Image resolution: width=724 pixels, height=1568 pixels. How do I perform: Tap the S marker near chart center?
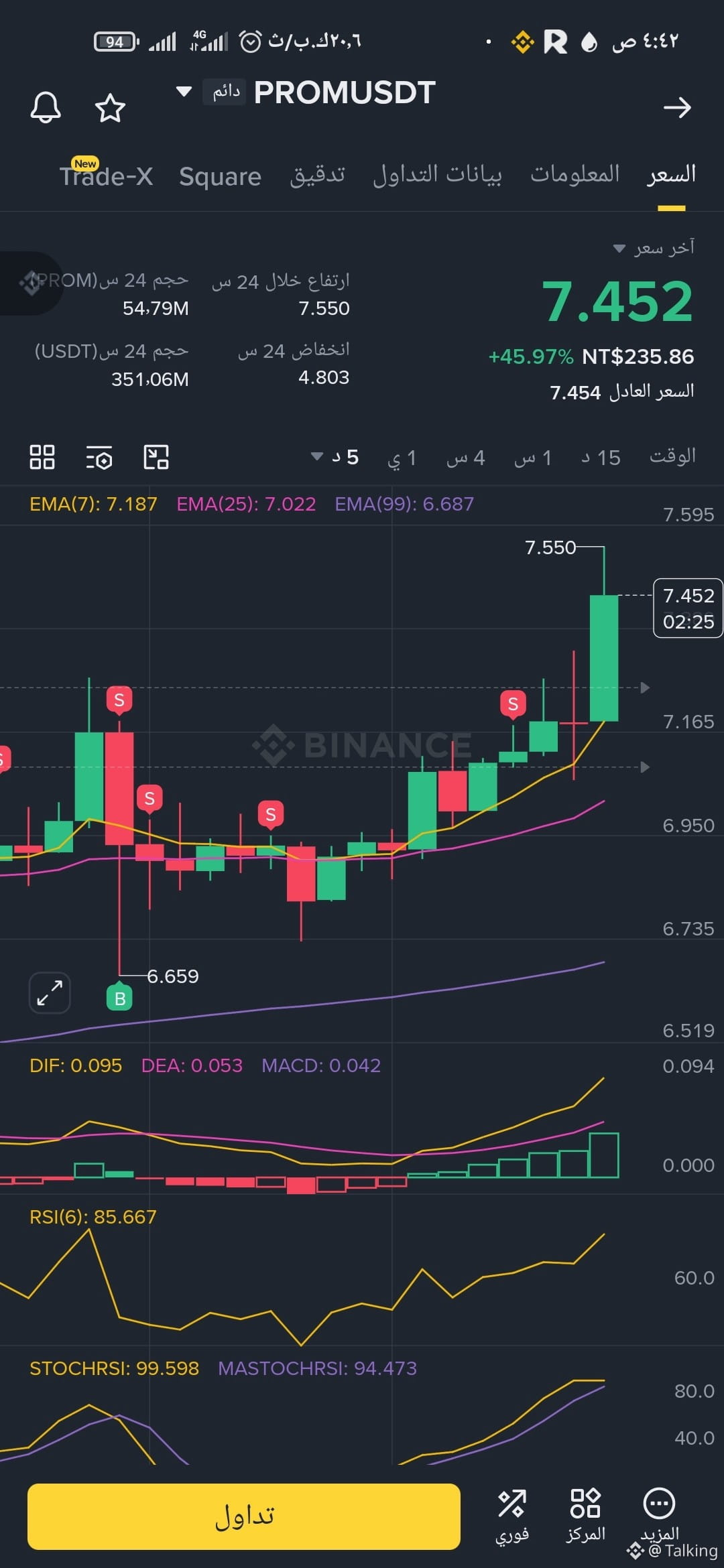point(271,815)
